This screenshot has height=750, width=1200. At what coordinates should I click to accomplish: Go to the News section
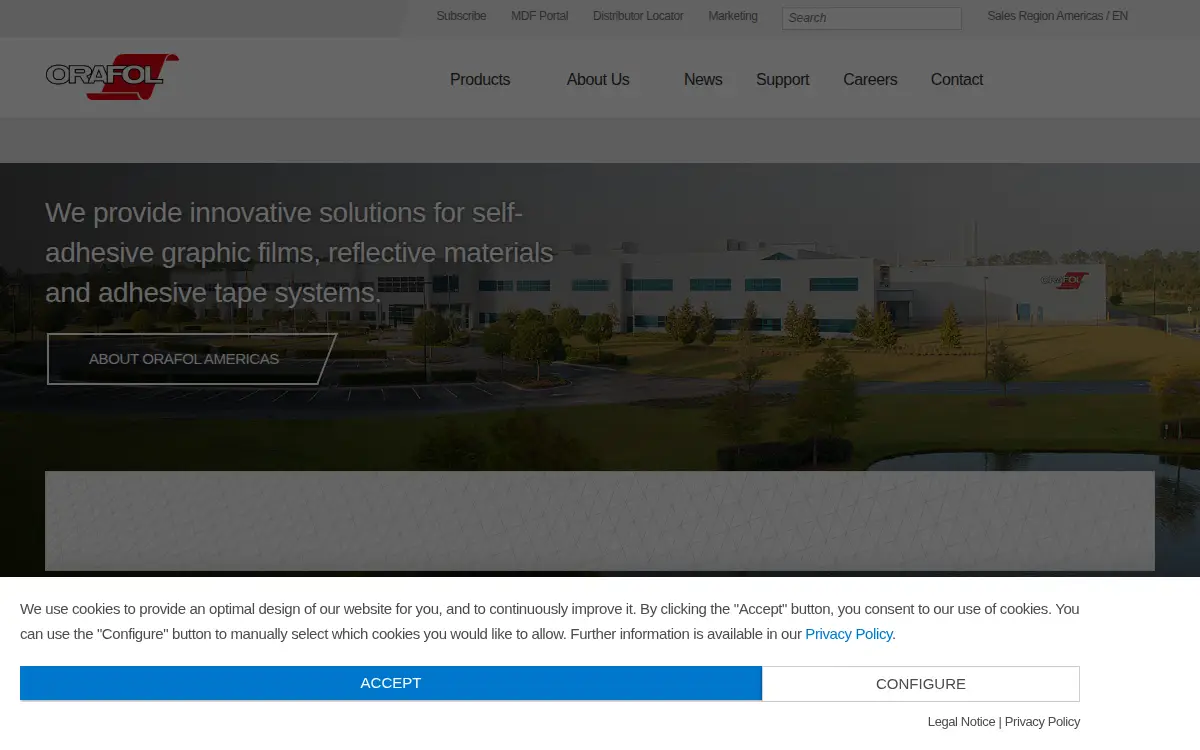[703, 79]
